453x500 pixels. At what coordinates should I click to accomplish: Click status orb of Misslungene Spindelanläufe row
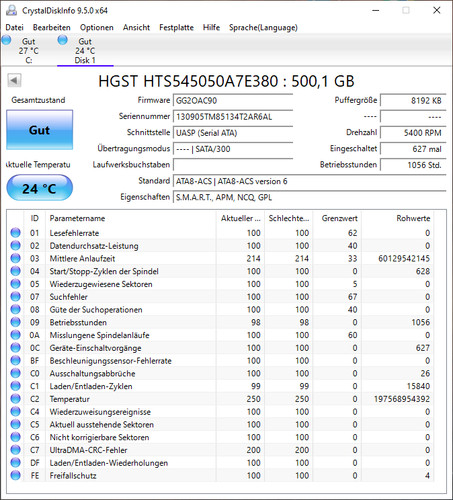pos(15,335)
